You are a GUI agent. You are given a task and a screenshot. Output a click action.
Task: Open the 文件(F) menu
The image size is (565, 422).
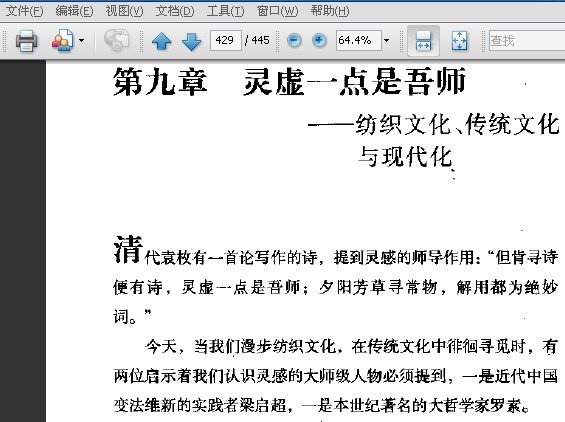(24, 11)
